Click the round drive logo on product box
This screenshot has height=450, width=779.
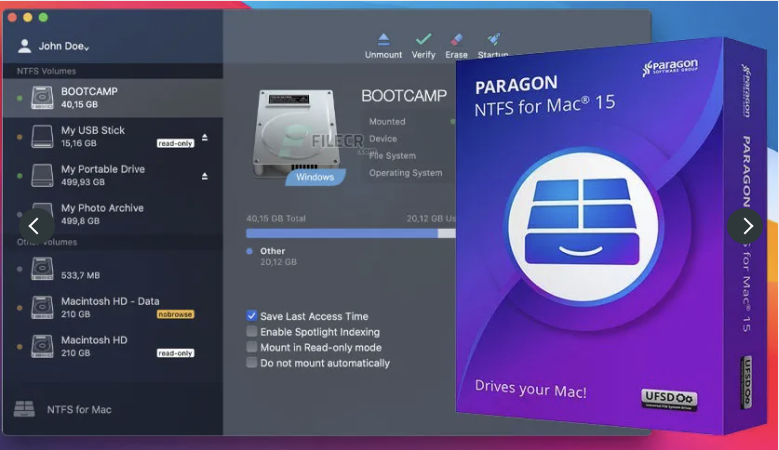pyautogui.click(x=582, y=227)
